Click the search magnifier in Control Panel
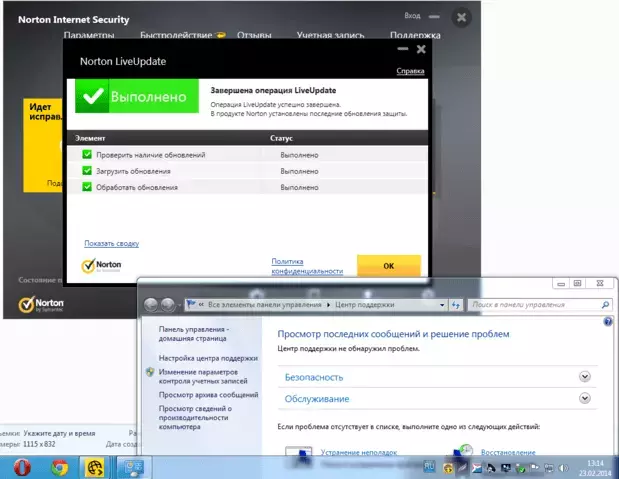The image size is (619, 479). click(x=605, y=305)
